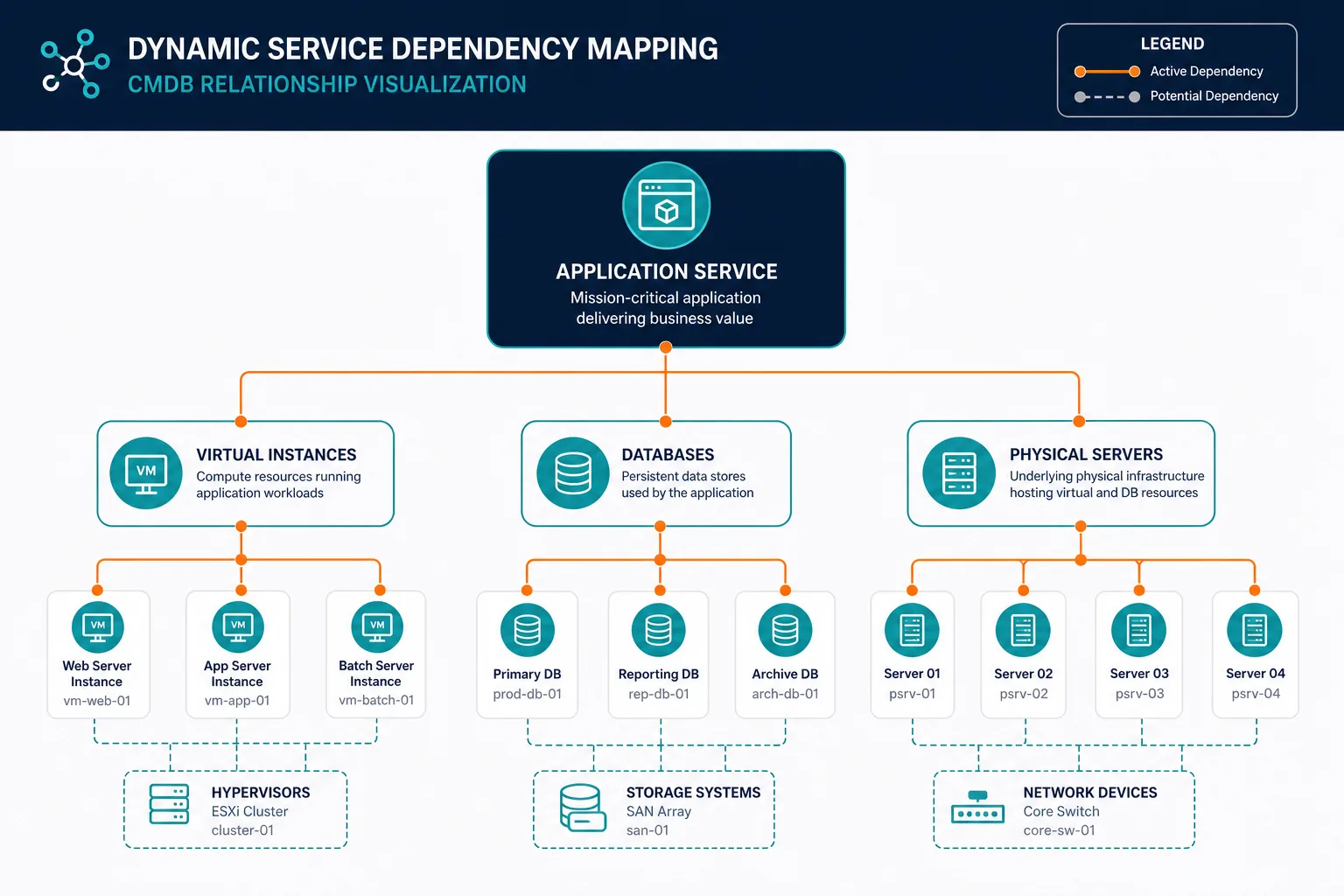The width and height of the screenshot is (1344, 896).
Task: Select the Virtual Instances VM monitor icon
Action: (146, 473)
